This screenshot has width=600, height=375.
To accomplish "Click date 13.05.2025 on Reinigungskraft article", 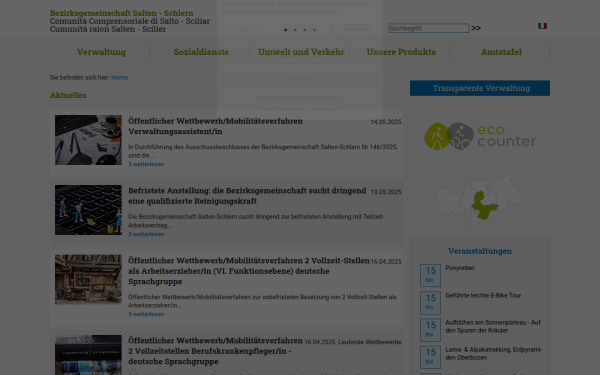I will coord(386,192).
